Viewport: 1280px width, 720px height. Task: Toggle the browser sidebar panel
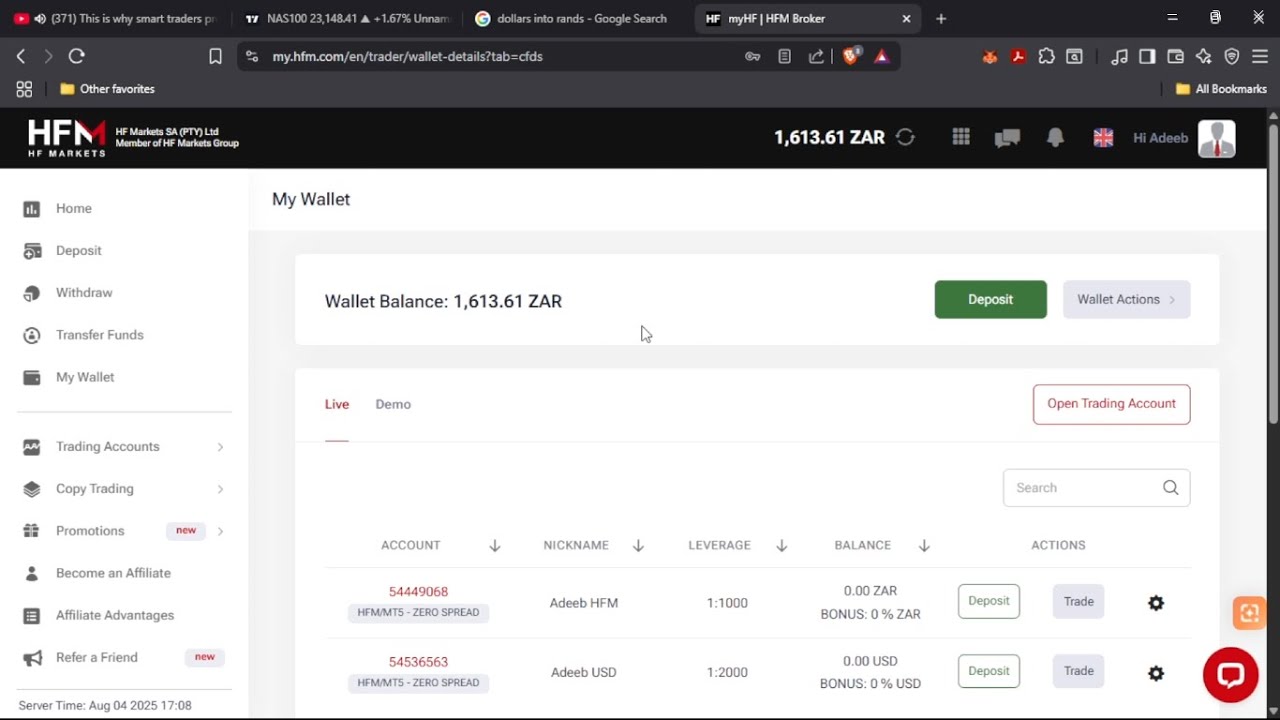pos(1147,57)
